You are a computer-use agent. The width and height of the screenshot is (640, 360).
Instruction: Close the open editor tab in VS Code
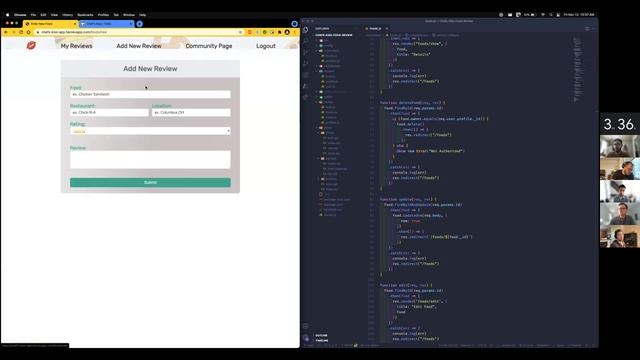click(x=387, y=29)
